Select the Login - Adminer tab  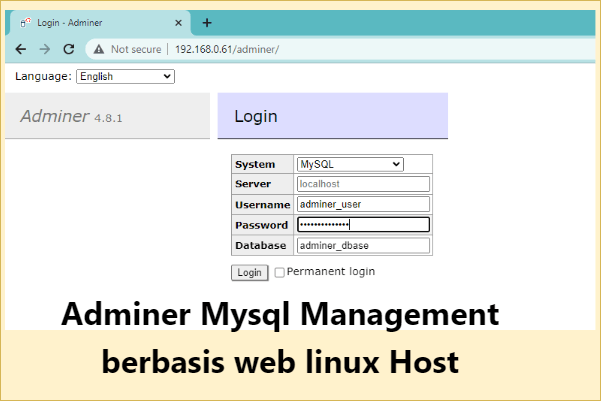pyautogui.click(x=100, y=23)
